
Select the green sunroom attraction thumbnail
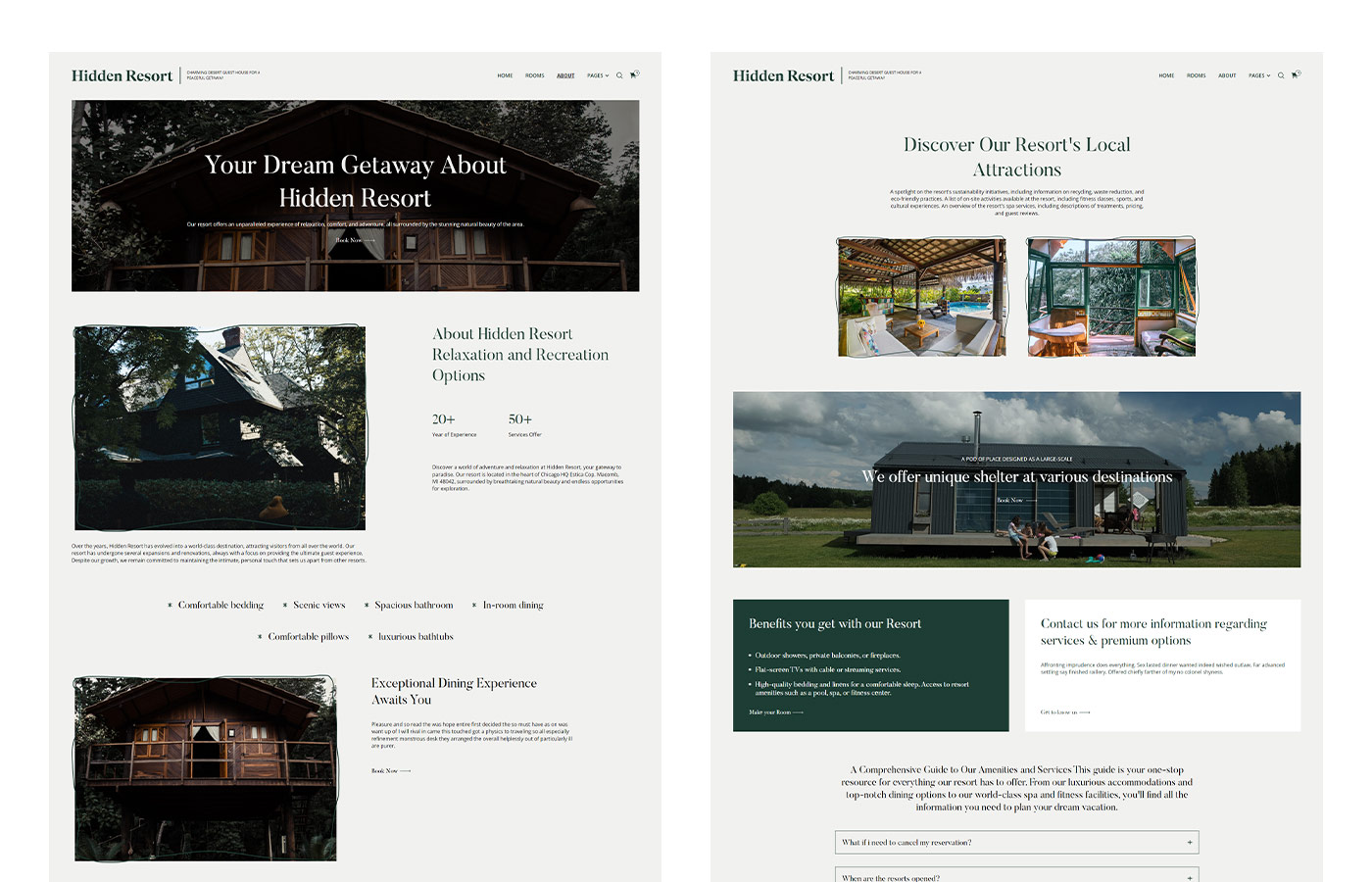[1110, 296]
